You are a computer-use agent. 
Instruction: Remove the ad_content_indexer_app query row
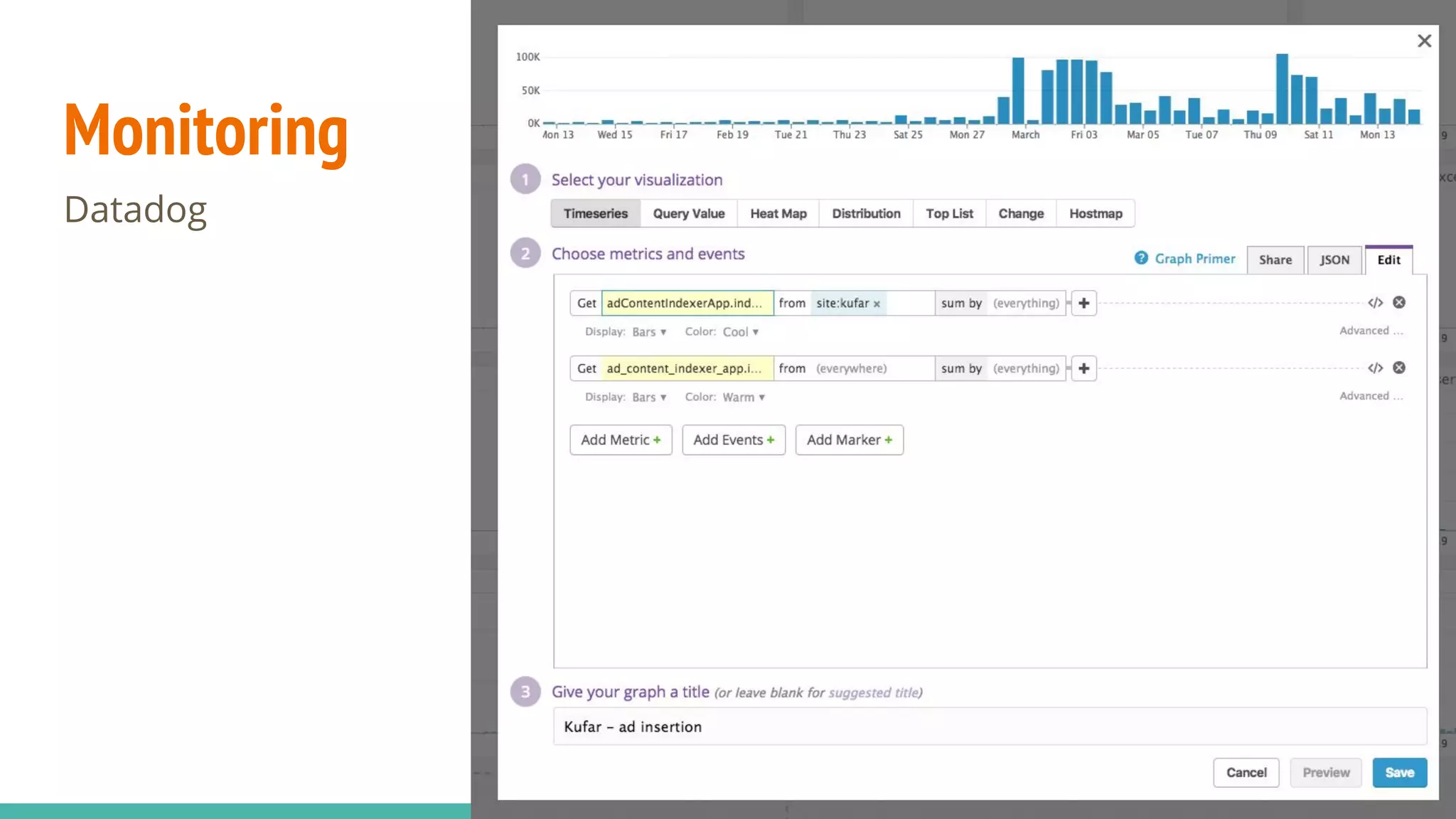tap(1399, 368)
